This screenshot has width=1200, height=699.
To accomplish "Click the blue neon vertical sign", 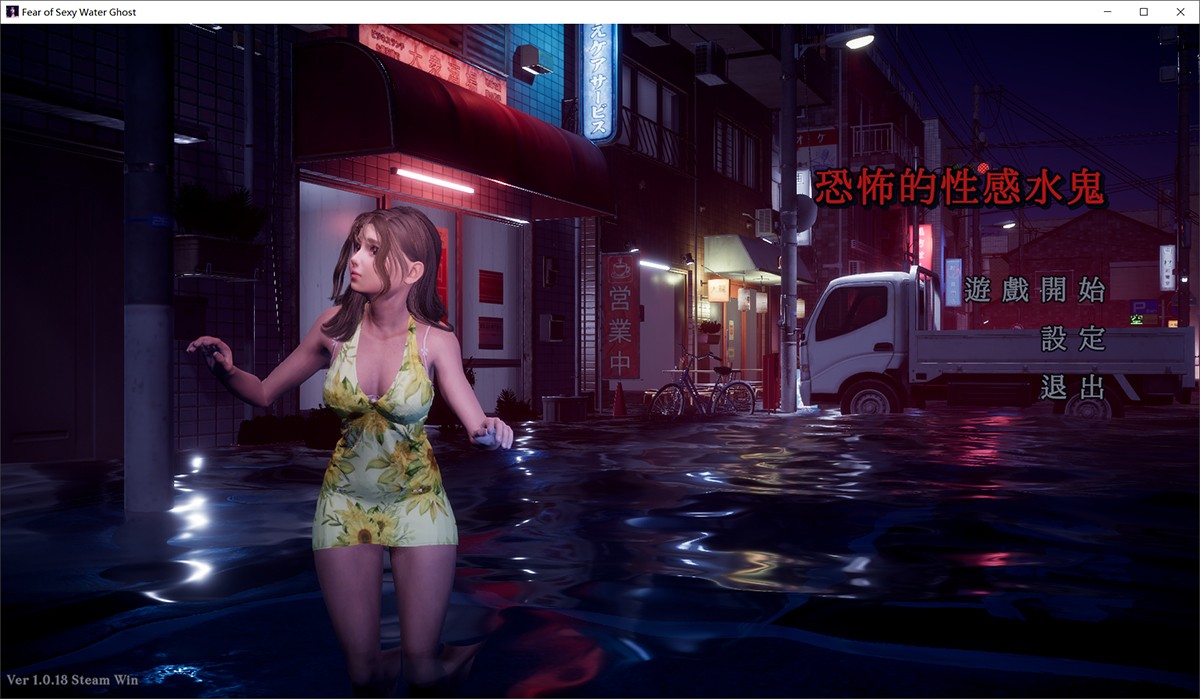I will coord(598,82).
